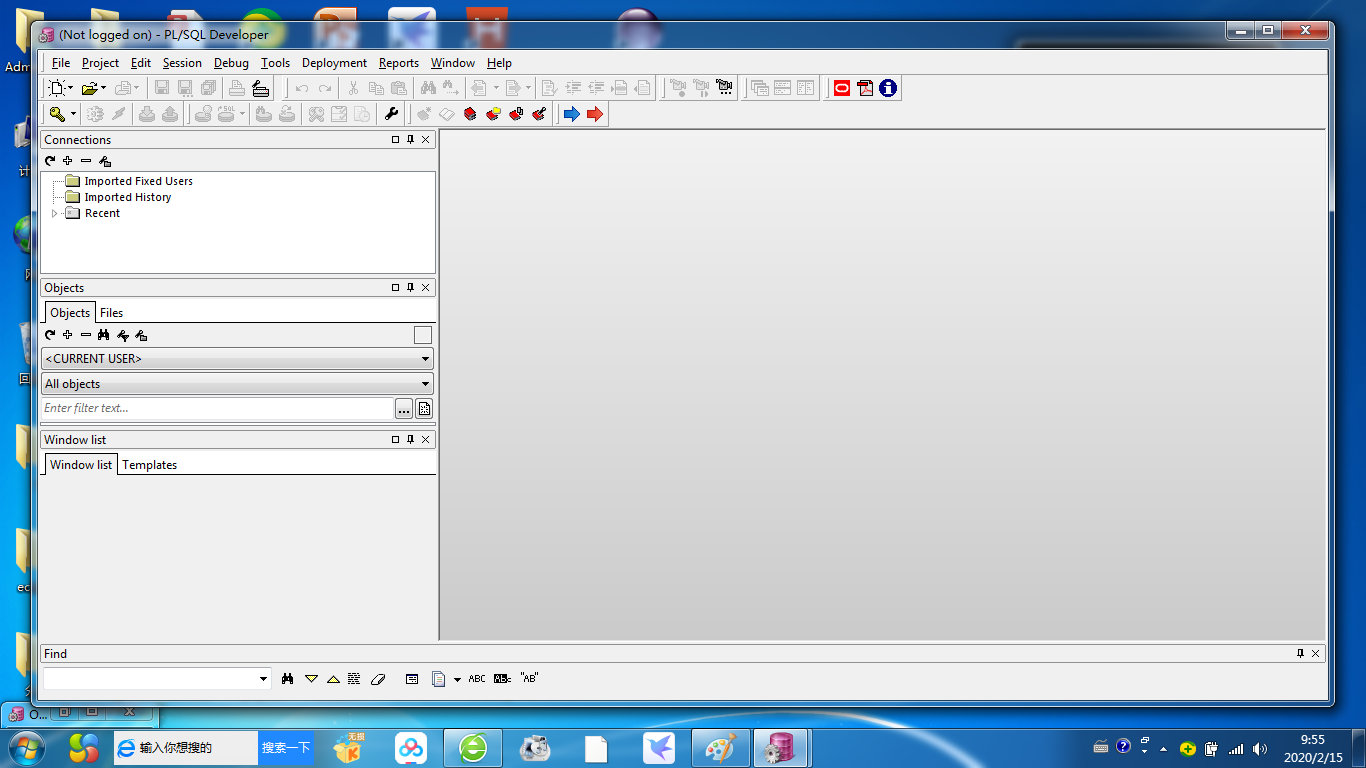Viewport: 1366px width, 768px height.
Task: Click the ellipsis button beside filter text
Action: pyautogui.click(x=404, y=408)
